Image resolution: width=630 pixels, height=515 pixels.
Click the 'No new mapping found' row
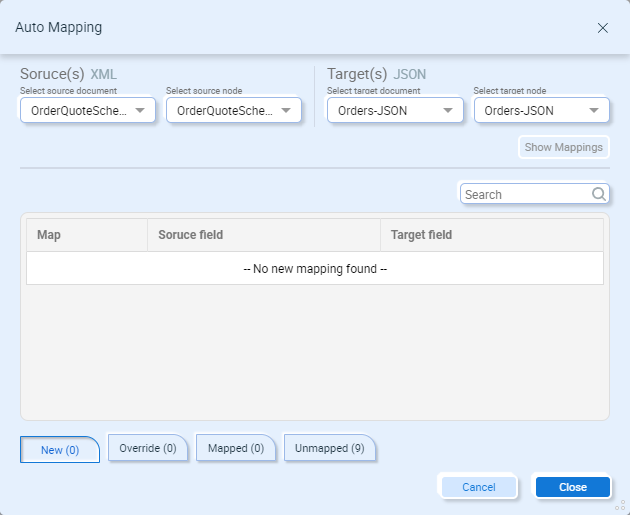coord(315,268)
